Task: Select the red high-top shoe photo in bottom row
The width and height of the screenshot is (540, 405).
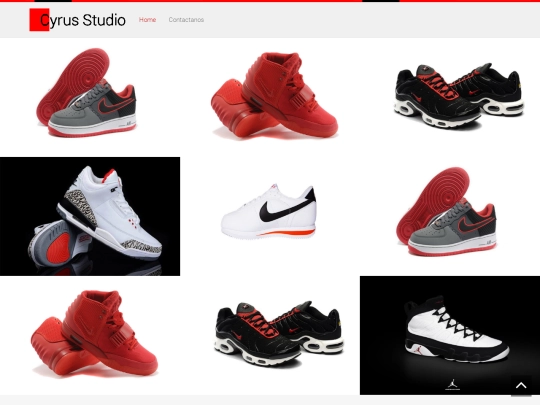Action: (90, 335)
